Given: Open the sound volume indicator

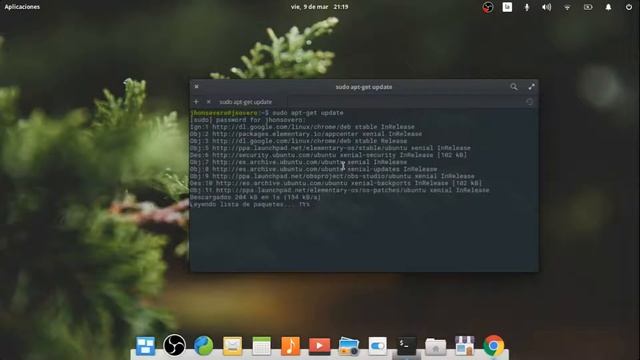Looking at the screenshot, I should point(547,7).
